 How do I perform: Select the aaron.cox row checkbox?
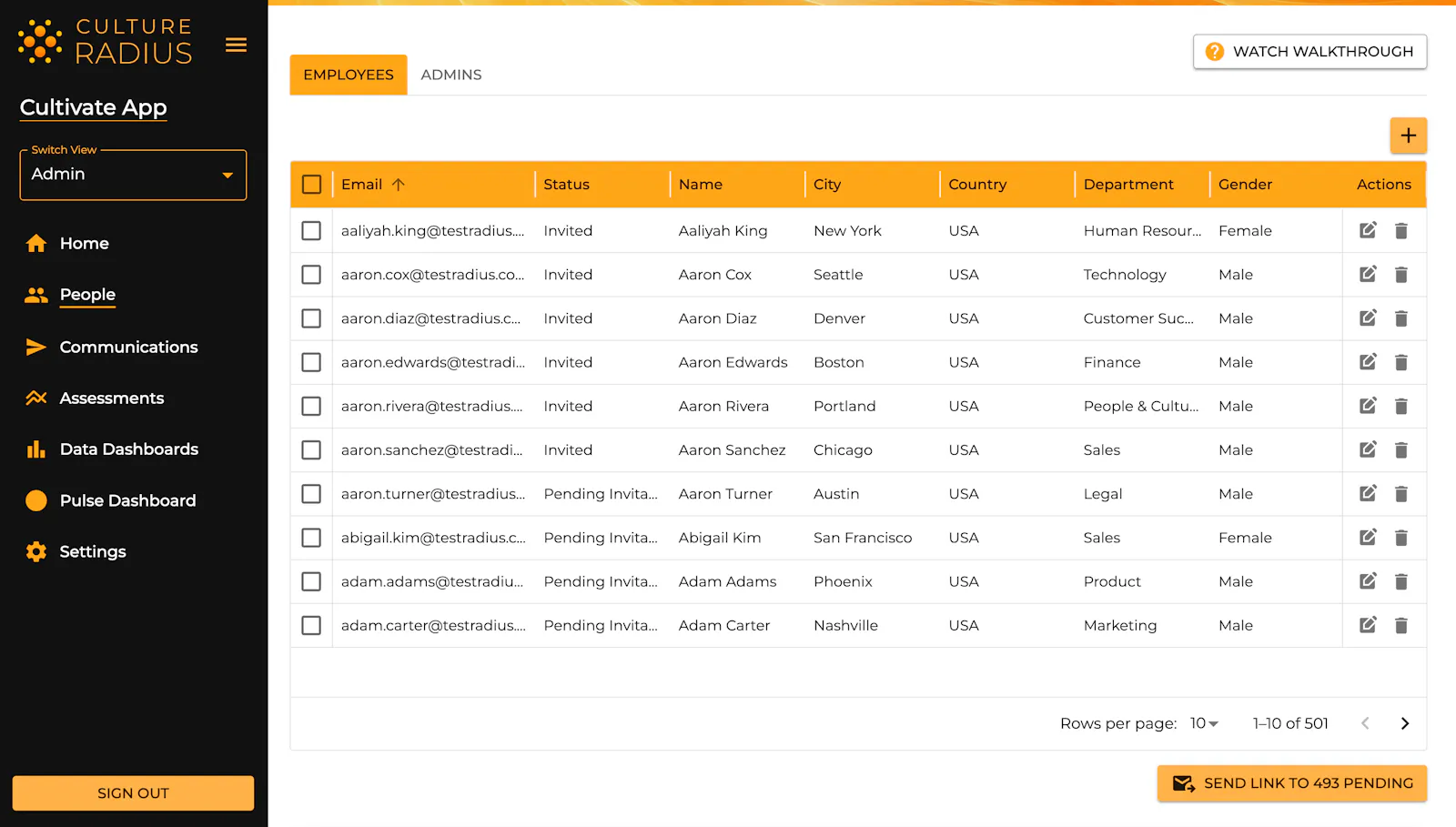(311, 275)
